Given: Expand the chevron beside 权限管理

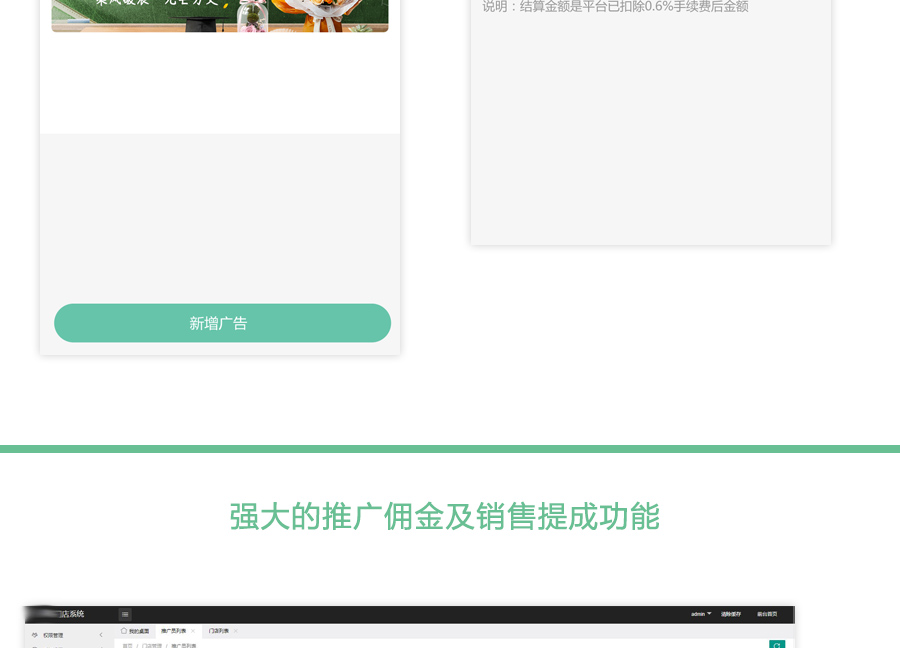Looking at the screenshot, I should pos(101,635).
